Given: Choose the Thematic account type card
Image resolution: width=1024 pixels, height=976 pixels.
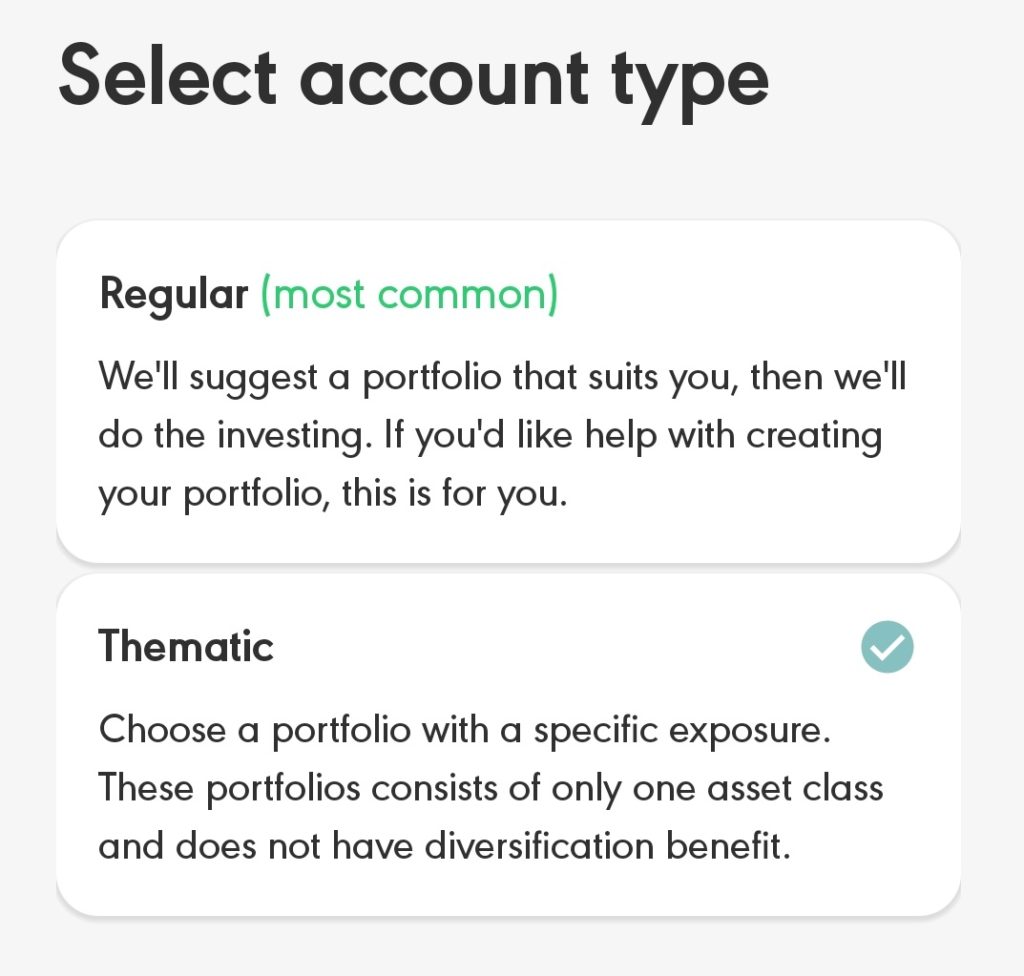Looking at the screenshot, I should point(508,745).
